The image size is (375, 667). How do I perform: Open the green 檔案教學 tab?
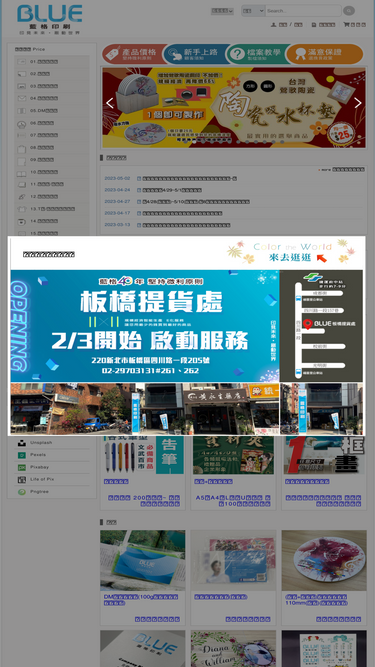(256, 54)
